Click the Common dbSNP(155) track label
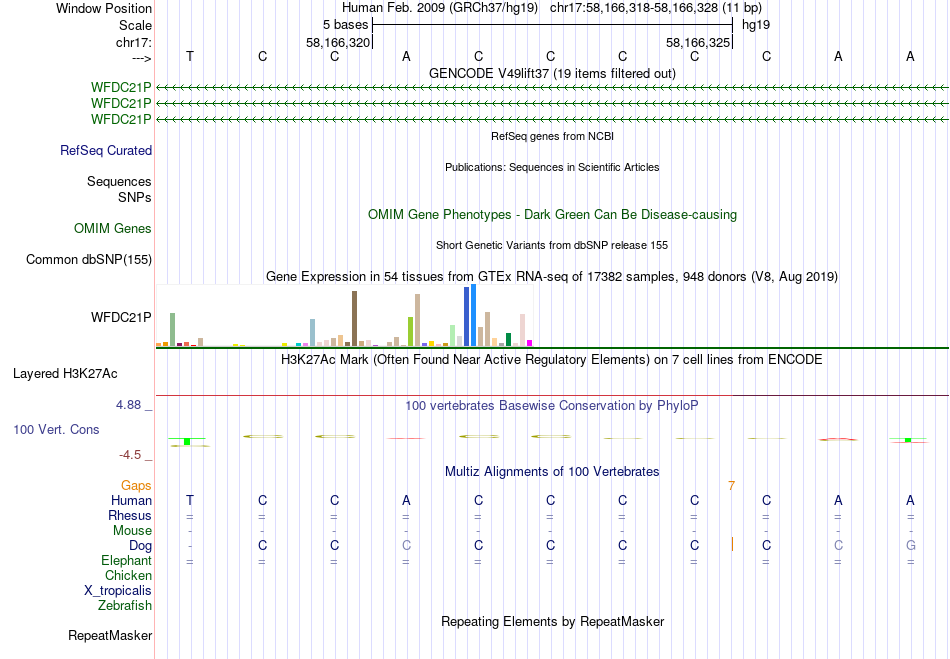 [x=88, y=259]
